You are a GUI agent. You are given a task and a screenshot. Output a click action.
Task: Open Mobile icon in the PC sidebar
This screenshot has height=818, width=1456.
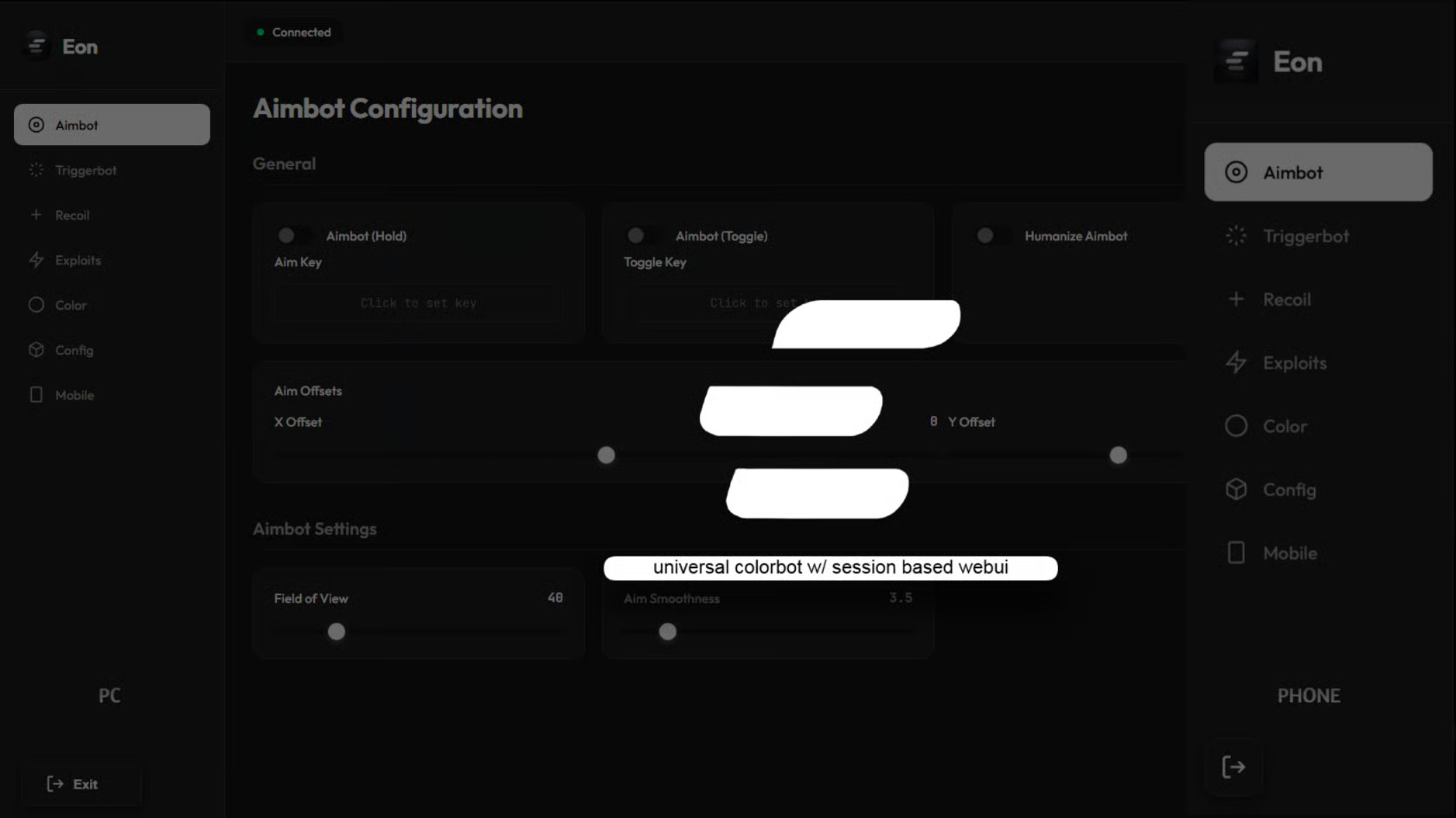(36, 394)
